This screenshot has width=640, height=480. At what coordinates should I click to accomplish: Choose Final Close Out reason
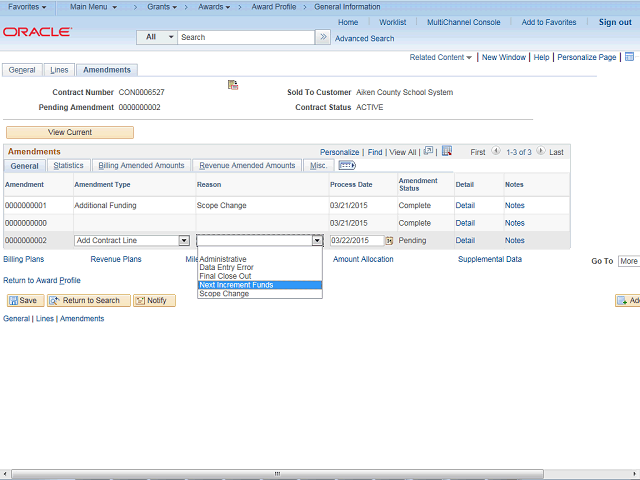pyautogui.click(x=260, y=276)
